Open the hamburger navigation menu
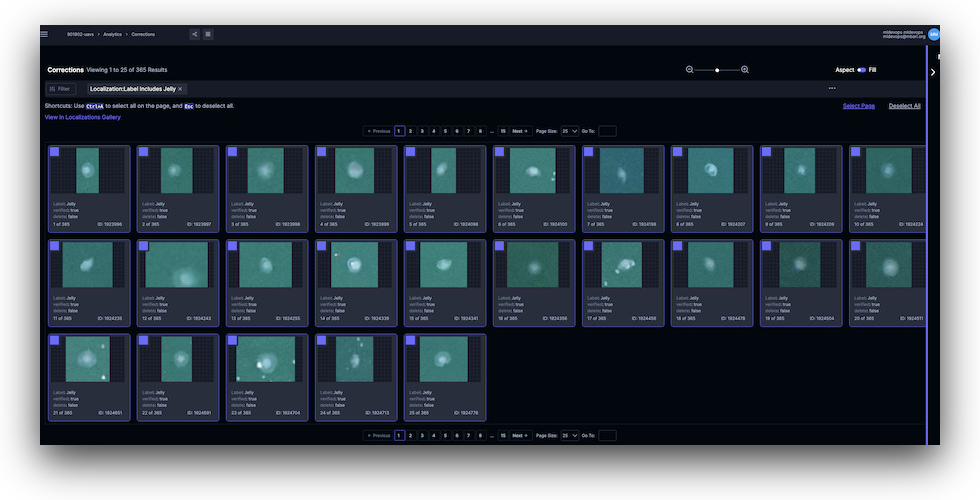Viewport: 980px width, 500px height. tap(44, 34)
